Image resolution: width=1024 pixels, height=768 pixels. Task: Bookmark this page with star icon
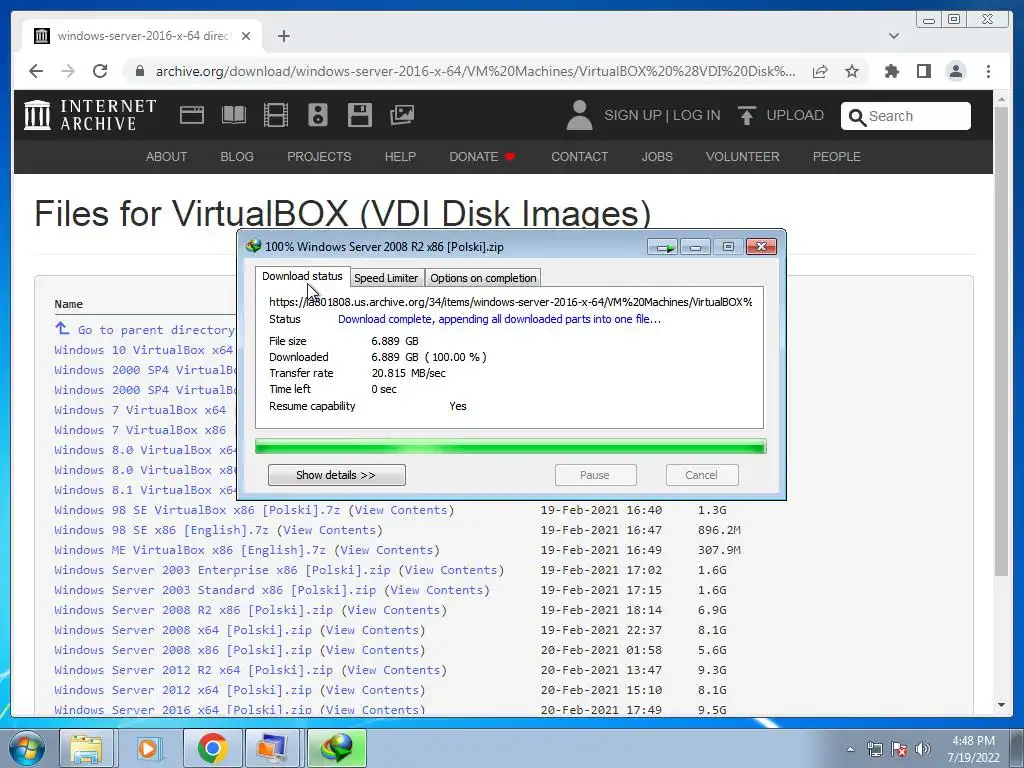pos(852,71)
